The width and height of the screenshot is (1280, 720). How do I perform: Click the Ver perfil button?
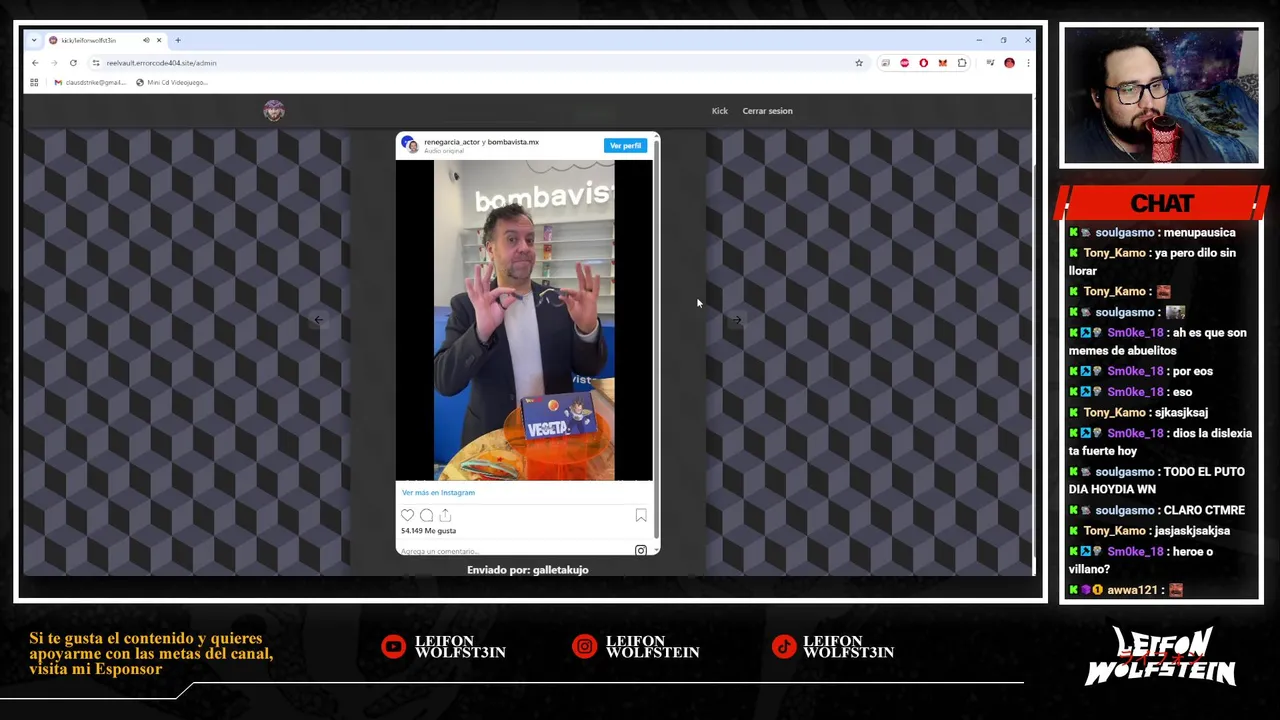(x=625, y=146)
